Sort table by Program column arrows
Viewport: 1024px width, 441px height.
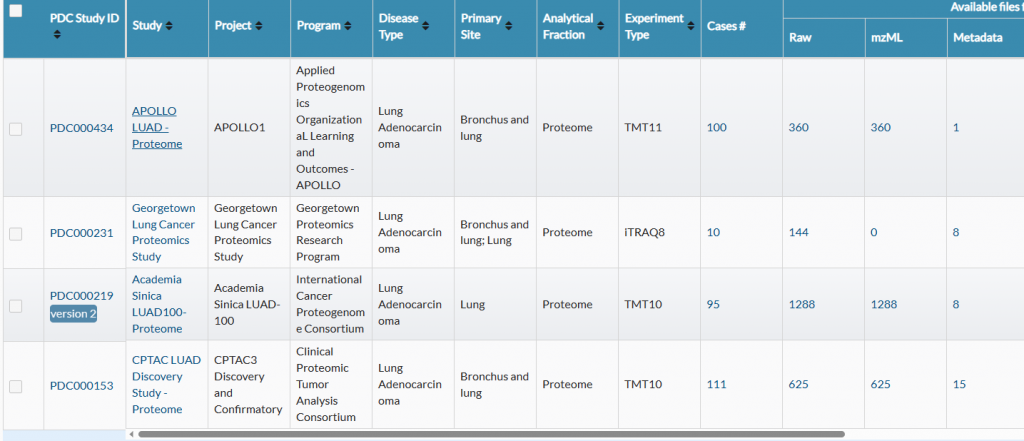[348, 26]
